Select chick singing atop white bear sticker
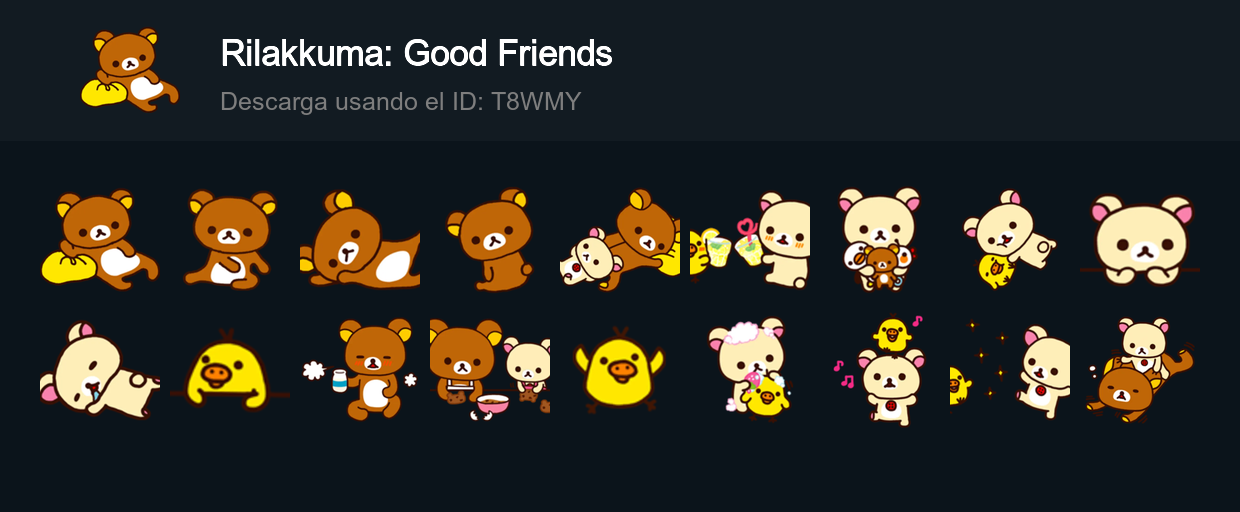Image resolution: width=1240 pixels, height=512 pixels. (880, 370)
